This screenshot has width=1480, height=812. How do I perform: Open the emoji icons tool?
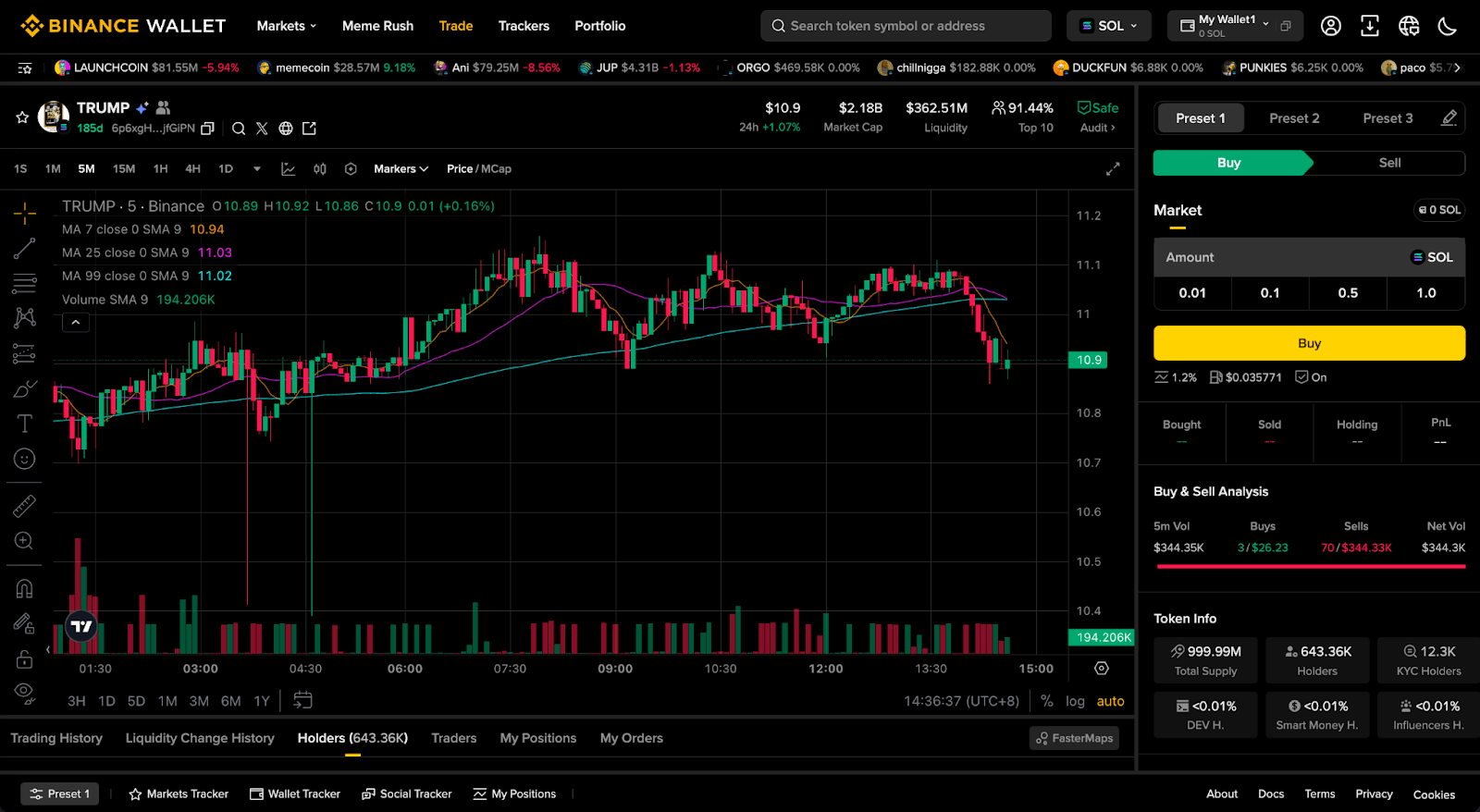tap(25, 459)
